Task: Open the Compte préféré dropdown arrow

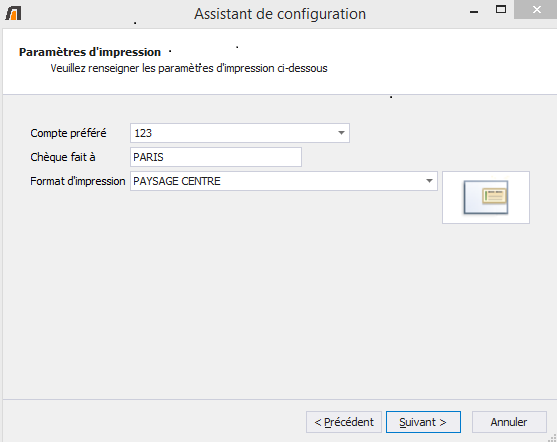Action: (x=341, y=133)
